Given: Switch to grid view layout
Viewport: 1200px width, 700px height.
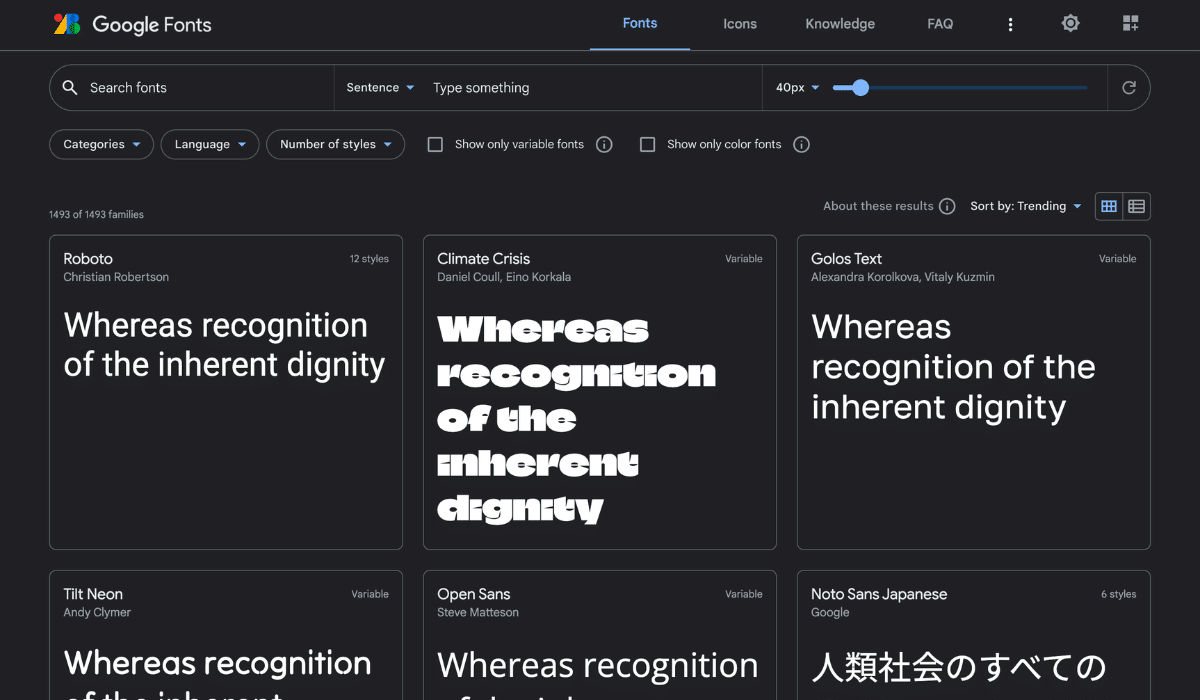Looking at the screenshot, I should [x=1109, y=206].
